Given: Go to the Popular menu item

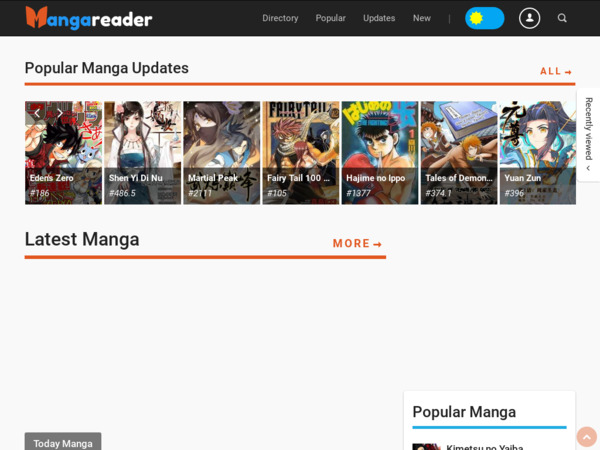Looking at the screenshot, I should (x=330, y=18).
